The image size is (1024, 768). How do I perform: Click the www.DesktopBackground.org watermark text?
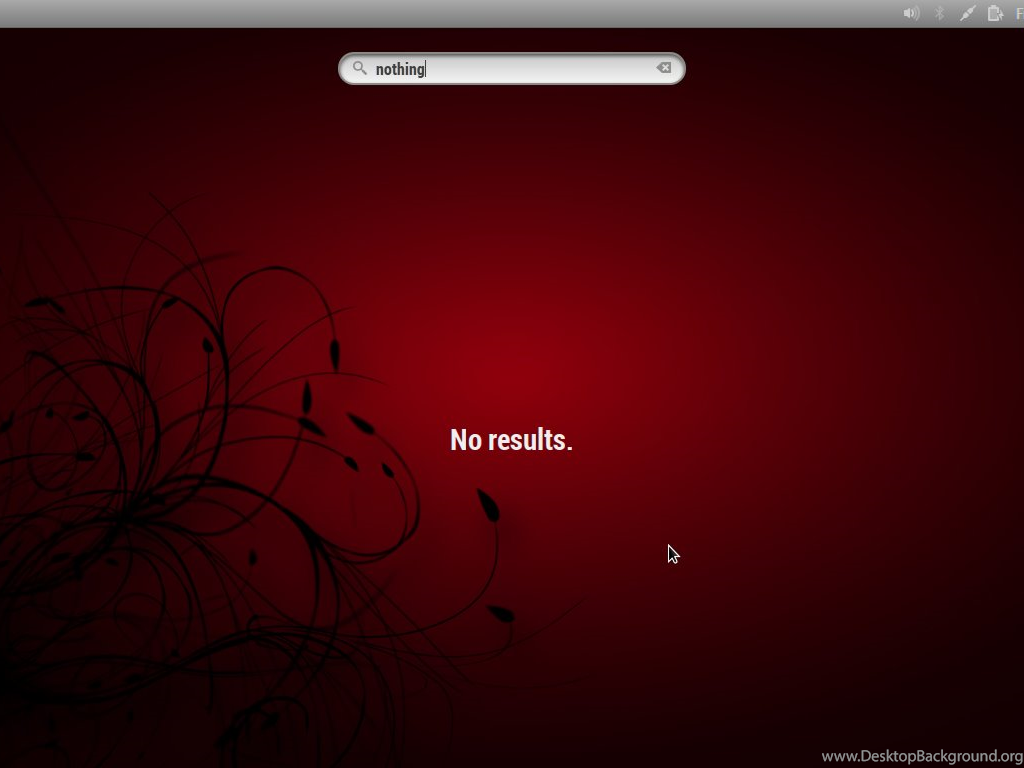(921, 756)
